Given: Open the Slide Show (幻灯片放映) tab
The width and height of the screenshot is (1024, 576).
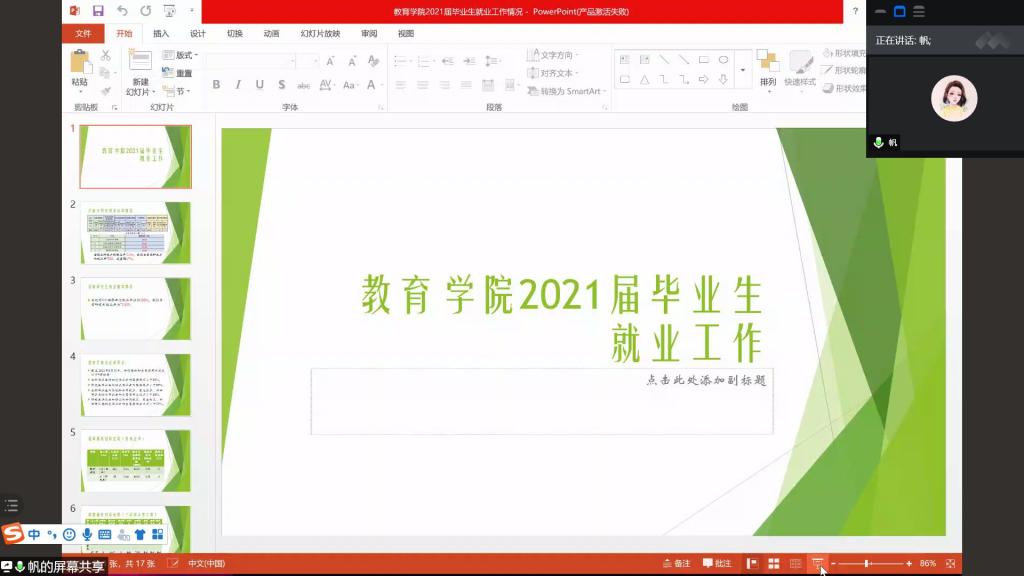Looking at the screenshot, I should (320, 33).
